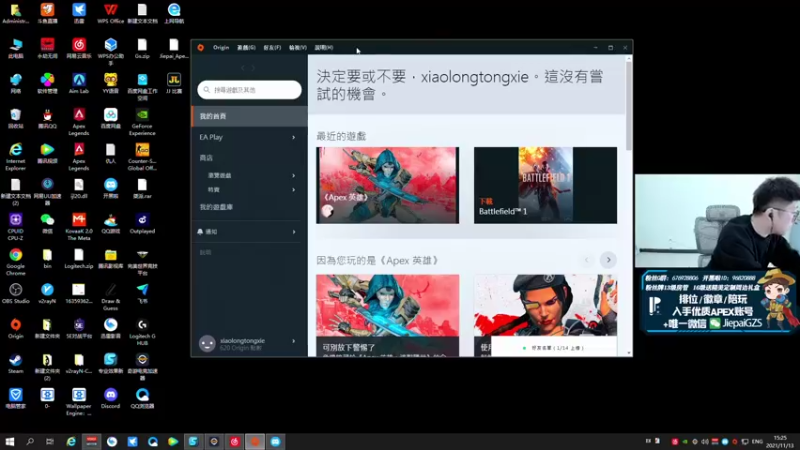Click the notification bell icon in sidebar

[200, 232]
